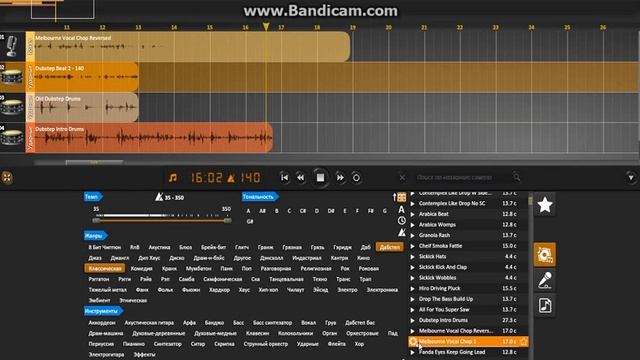Collapse the Тональность section header
This screenshot has width=640, height=360.
(260, 197)
